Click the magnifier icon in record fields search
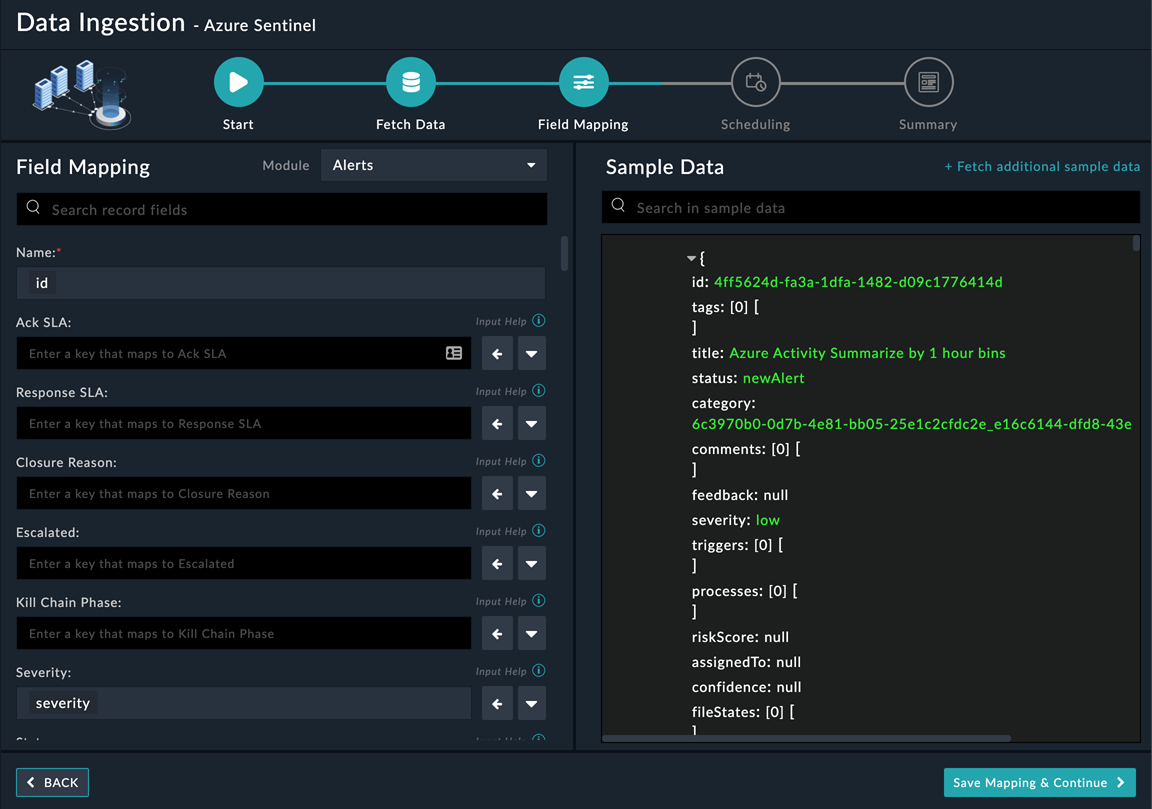Viewport: 1152px width, 809px height. coord(34,208)
